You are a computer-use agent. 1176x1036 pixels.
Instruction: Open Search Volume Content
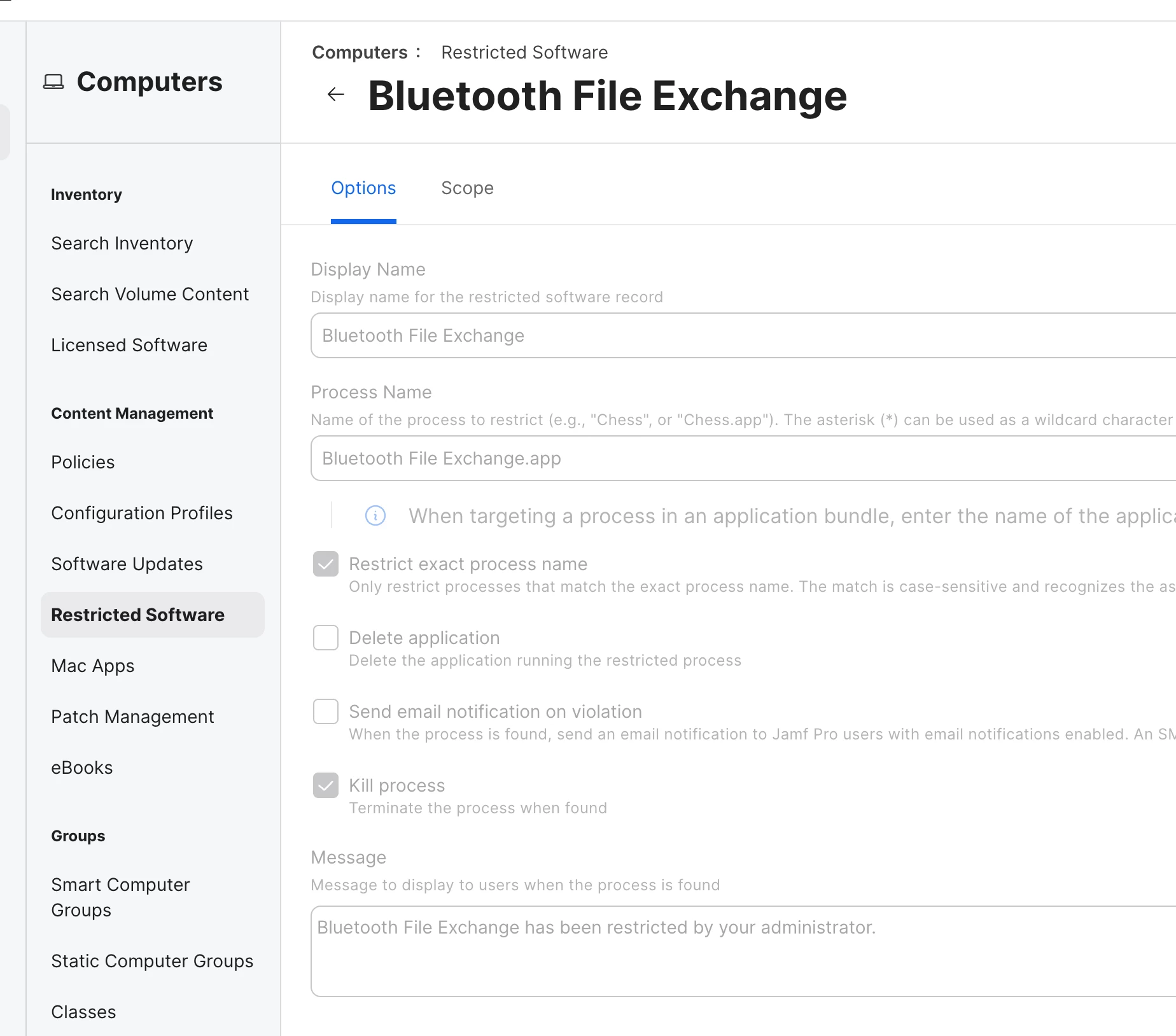point(150,294)
